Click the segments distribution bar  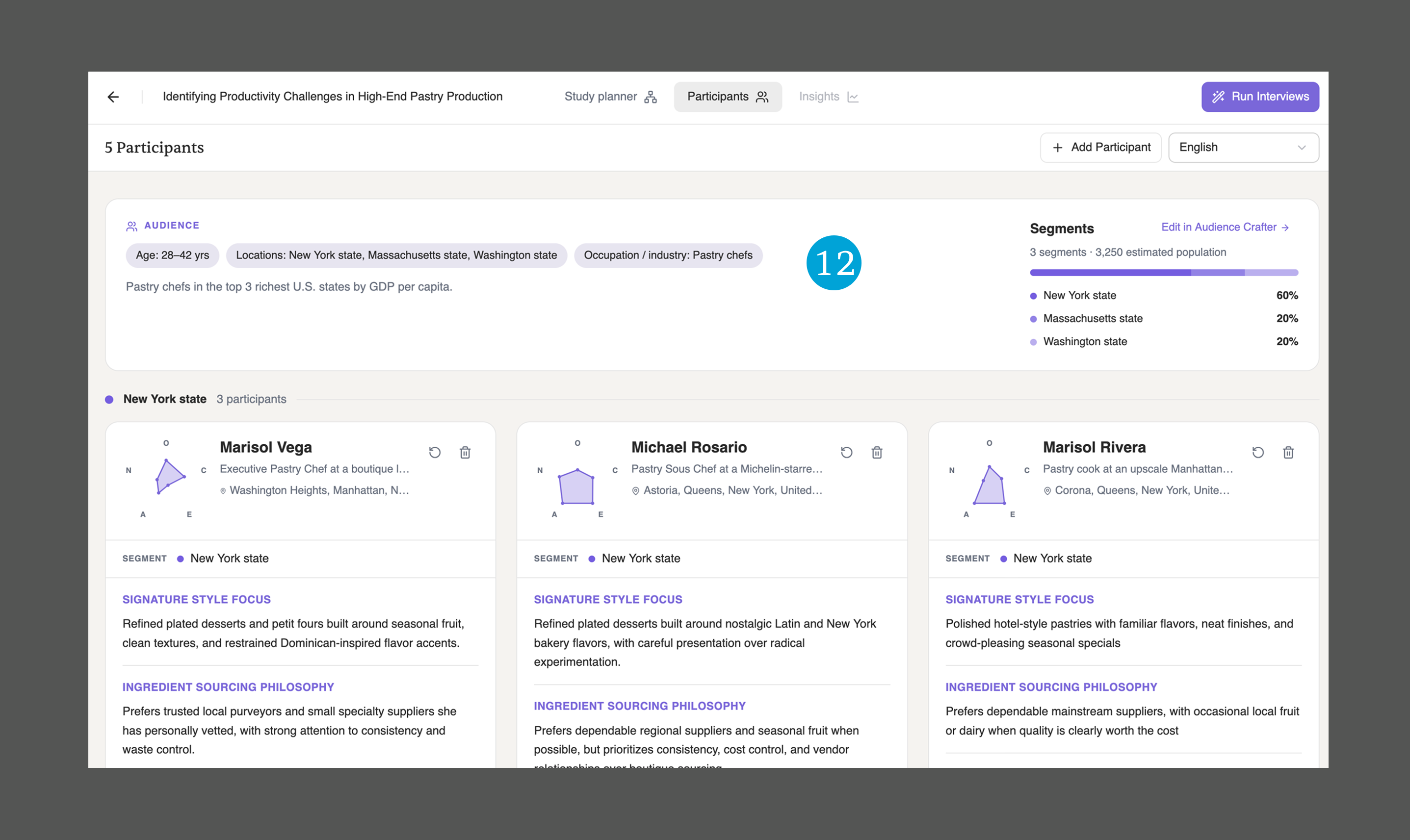pos(1164,273)
